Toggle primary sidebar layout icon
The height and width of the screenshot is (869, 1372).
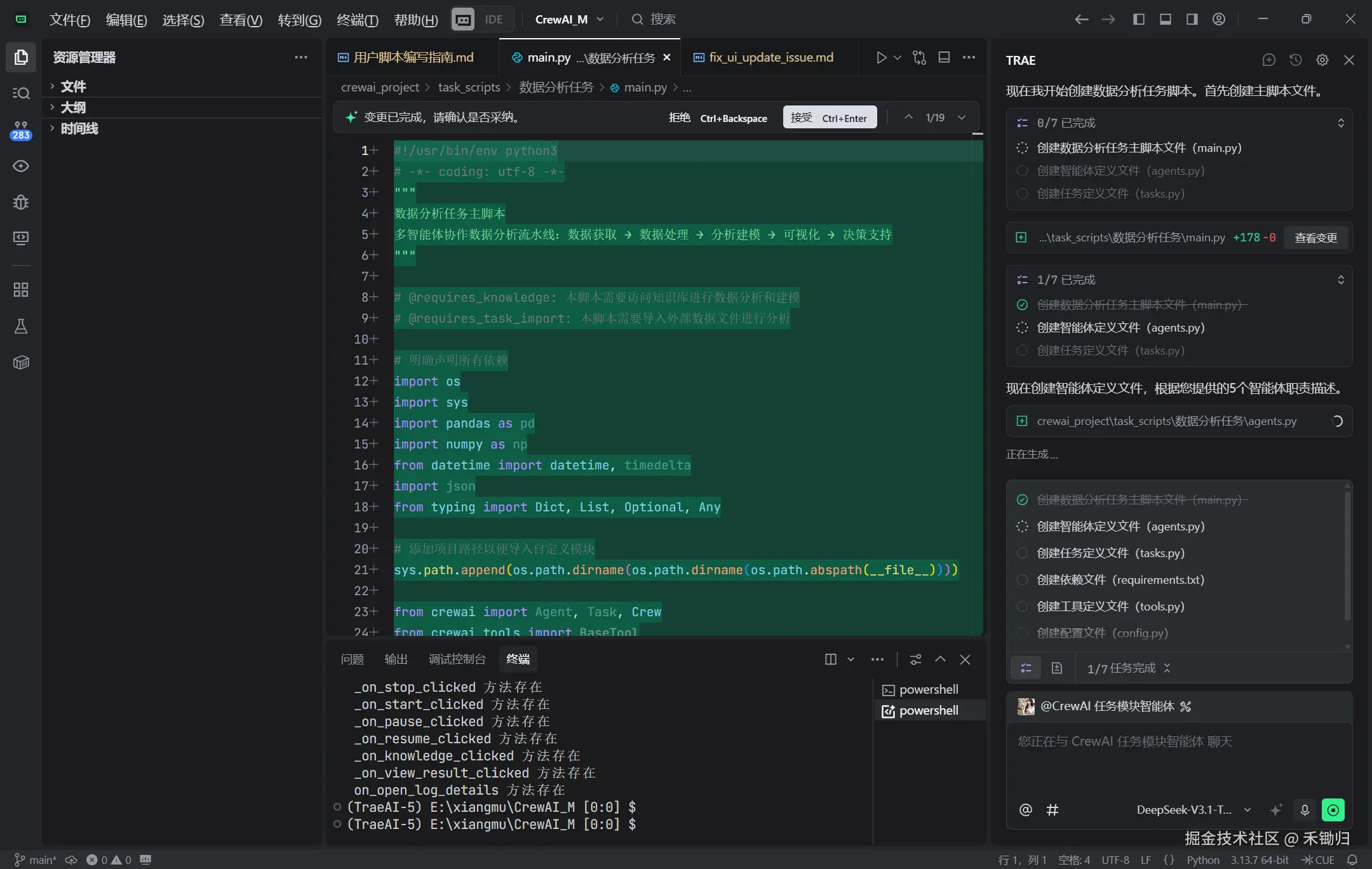pos(1139,19)
